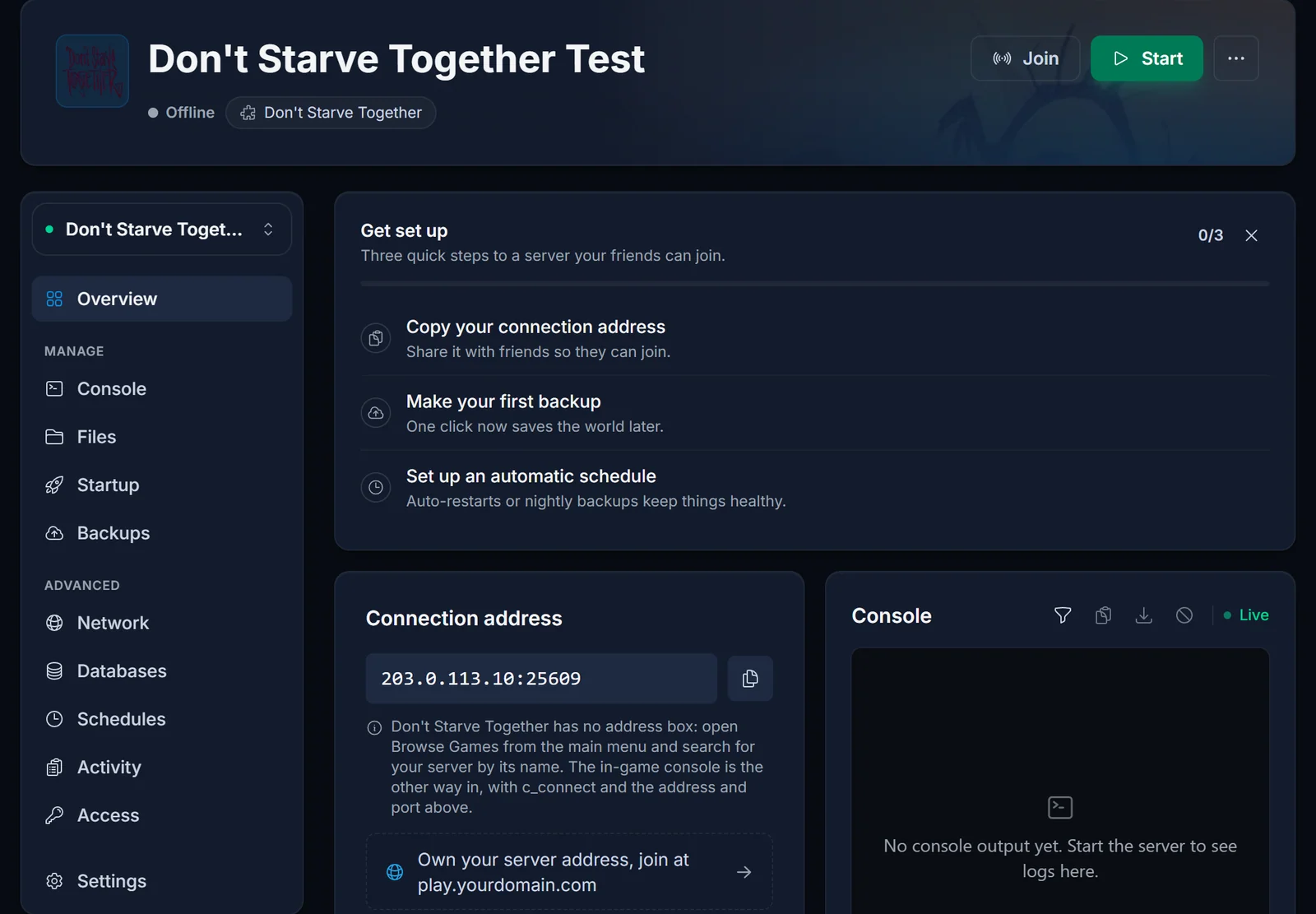The height and width of the screenshot is (914, 1316).
Task: Click the Join button
Action: point(1025,58)
